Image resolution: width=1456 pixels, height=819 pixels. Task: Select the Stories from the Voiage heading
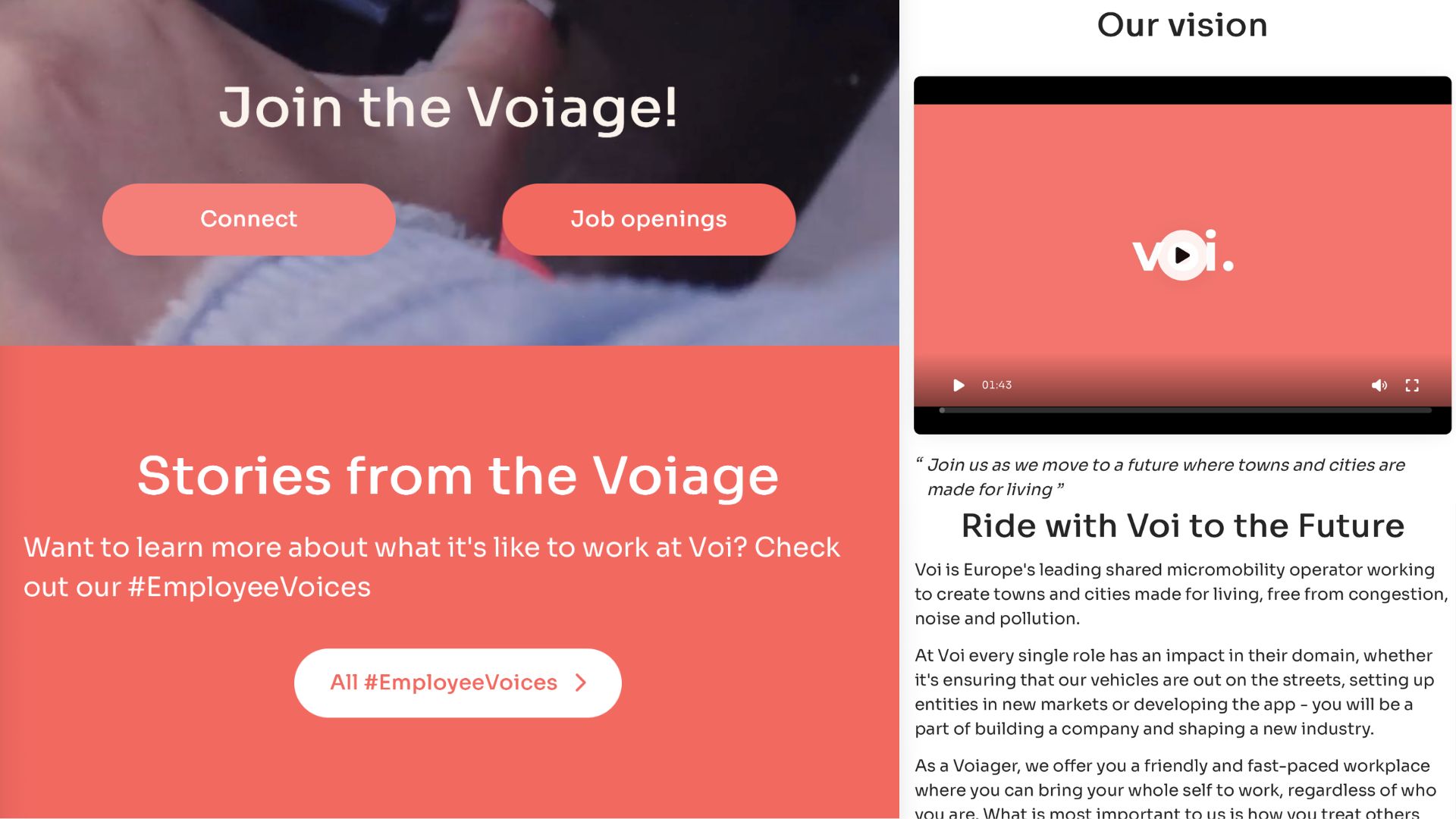click(458, 476)
